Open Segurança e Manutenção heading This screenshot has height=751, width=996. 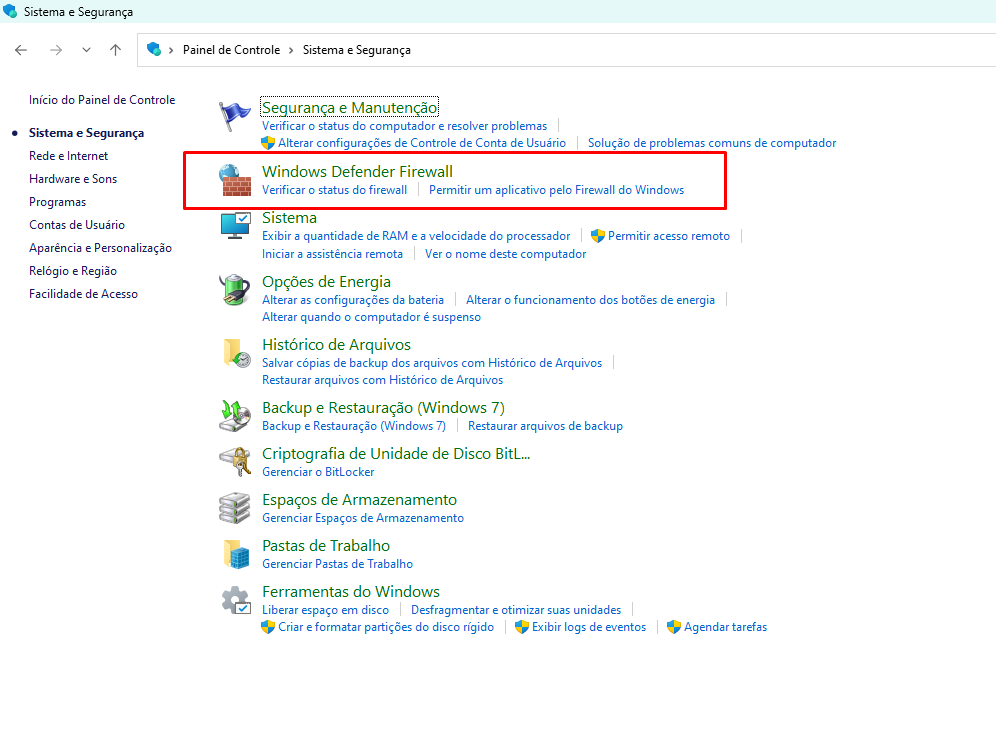[x=349, y=107]
